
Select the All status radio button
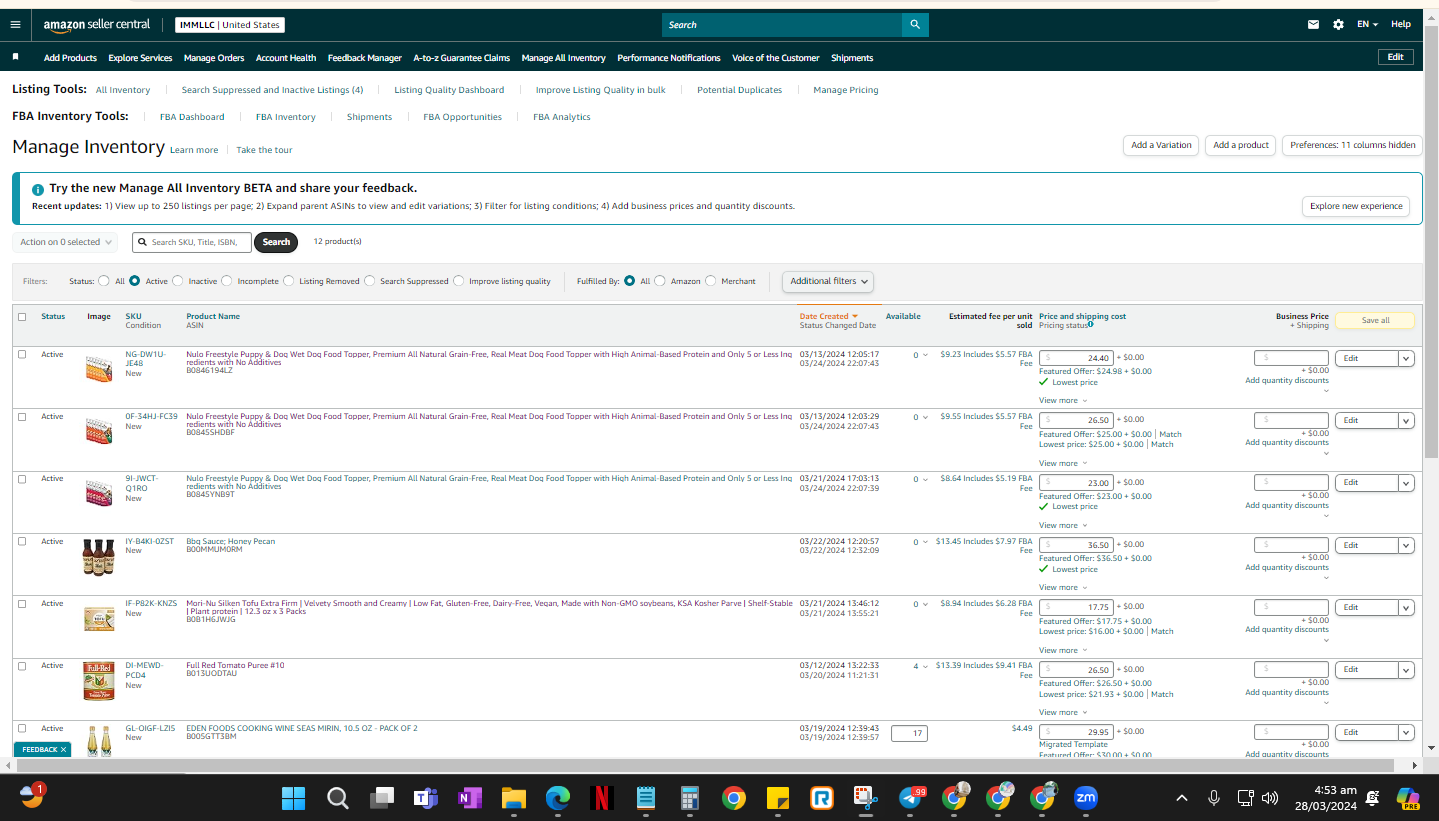tap(104, 281)
